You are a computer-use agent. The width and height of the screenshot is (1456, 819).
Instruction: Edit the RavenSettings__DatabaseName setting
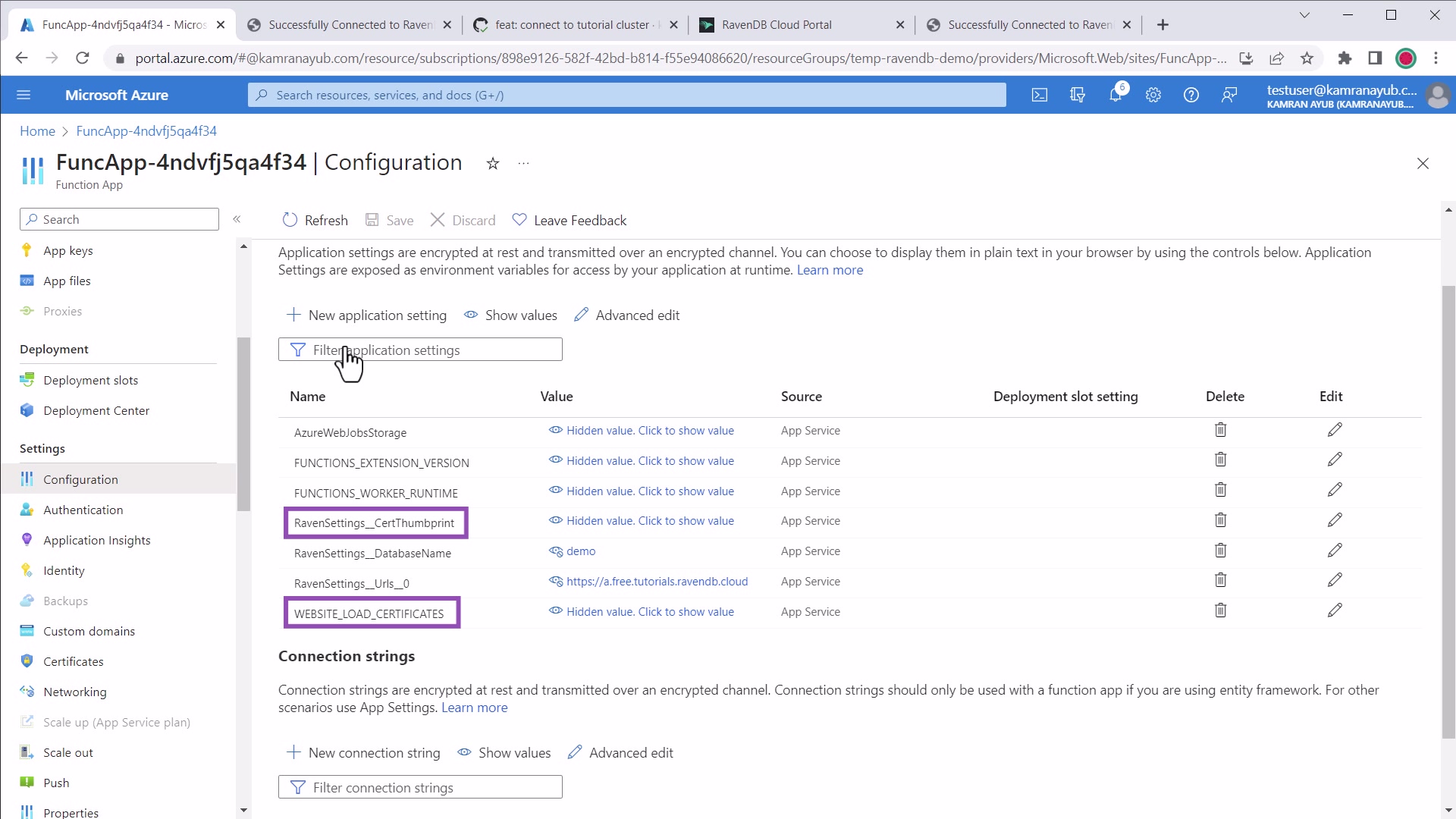coord(1335,551)
